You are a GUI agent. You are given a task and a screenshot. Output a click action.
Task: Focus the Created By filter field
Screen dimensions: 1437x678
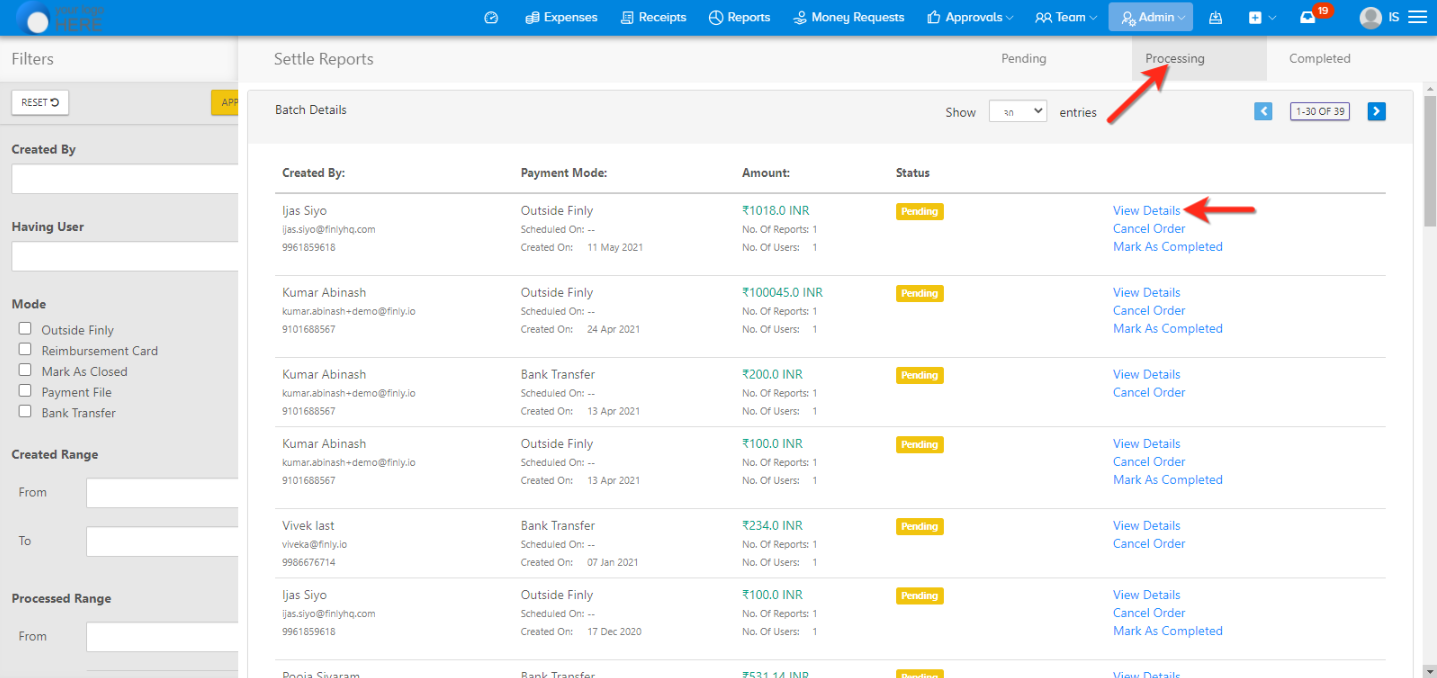[125, 179]
